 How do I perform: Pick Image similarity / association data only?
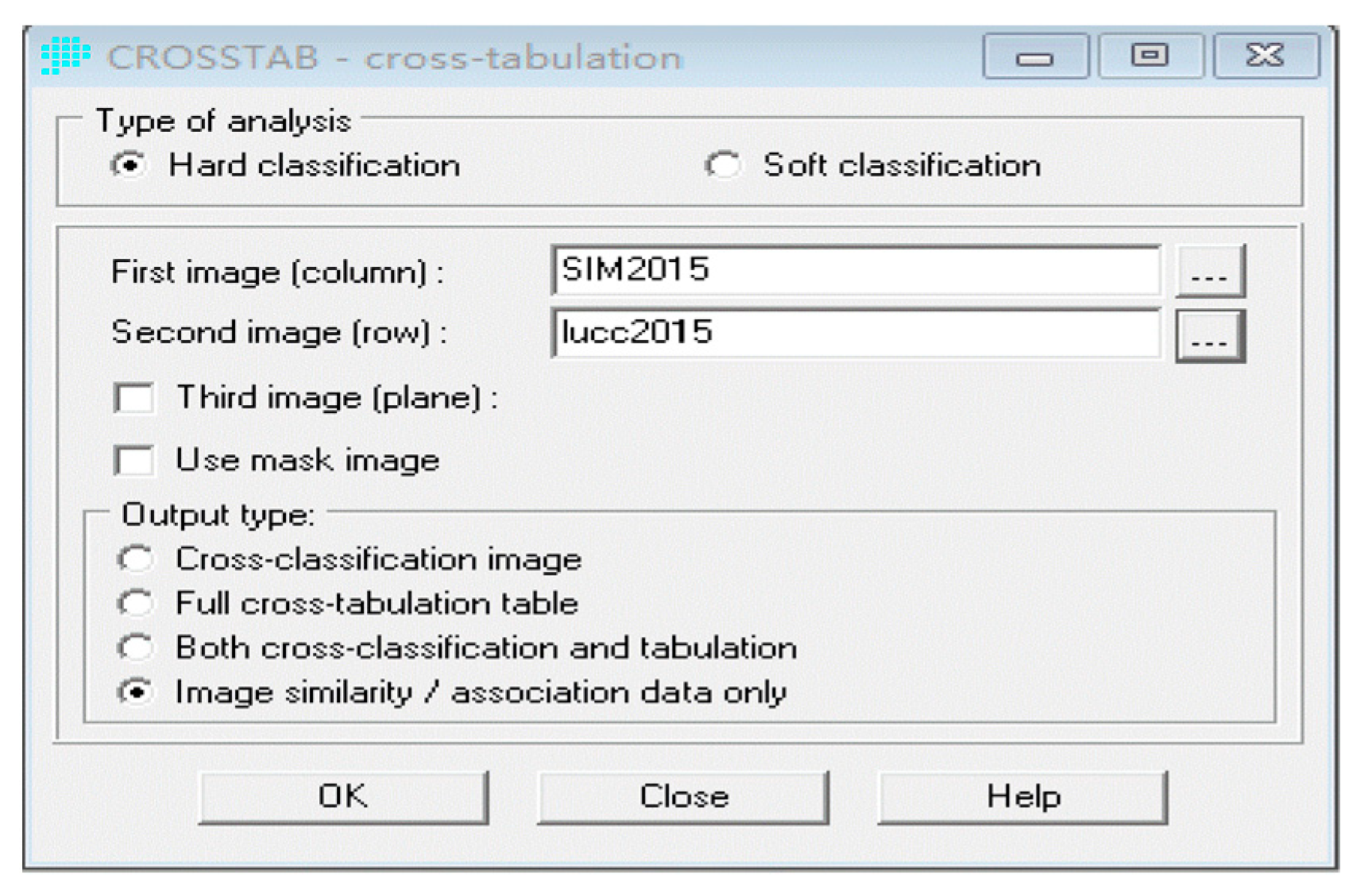136,692
